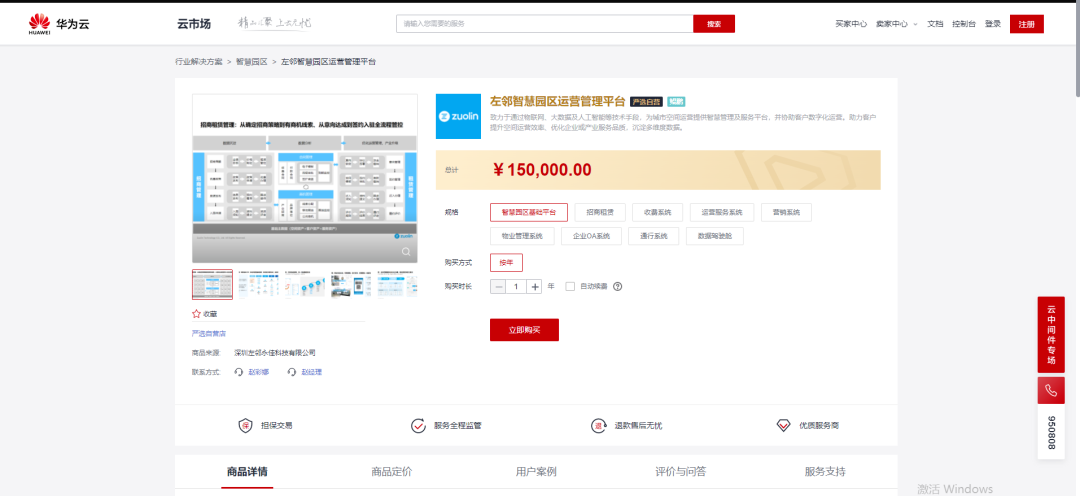The height and width of the screenshot is (496, 1080).
Task: Open the 用户案例 tab
Action: tap(536, 471)
